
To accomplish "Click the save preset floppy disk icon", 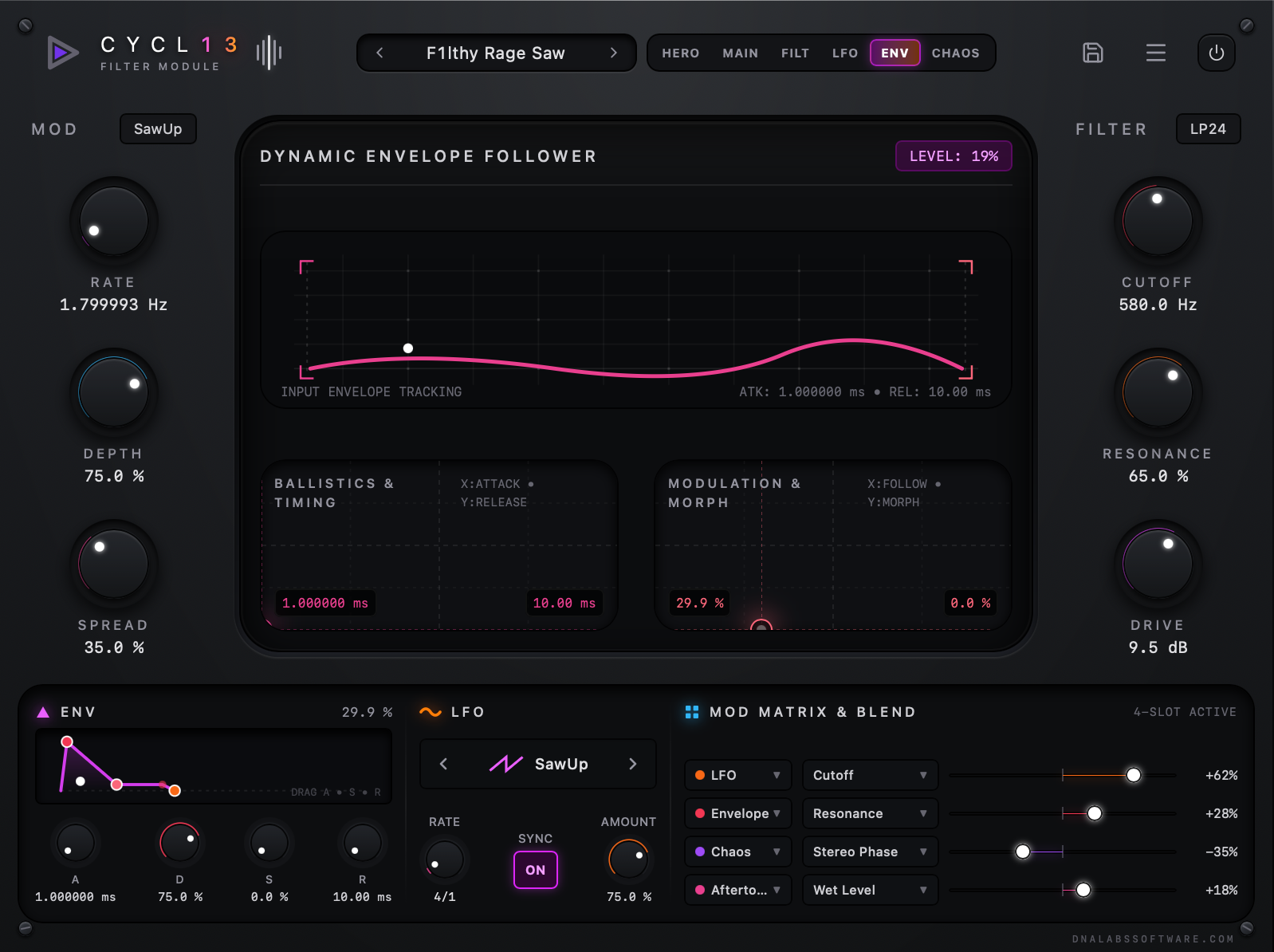I will coord(1092,53).
